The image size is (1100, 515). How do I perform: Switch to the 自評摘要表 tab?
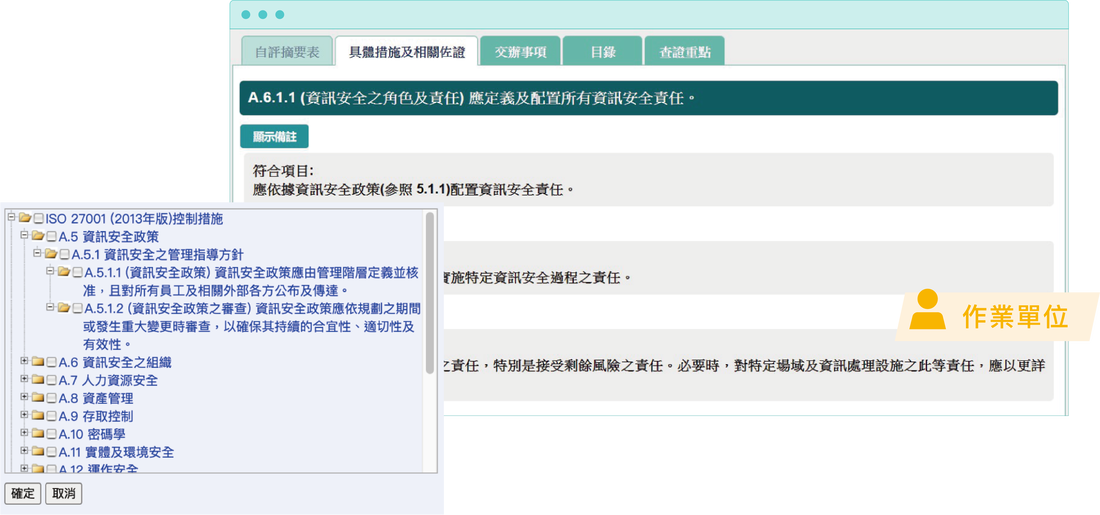pyautogui.click(x=287, y=52)
